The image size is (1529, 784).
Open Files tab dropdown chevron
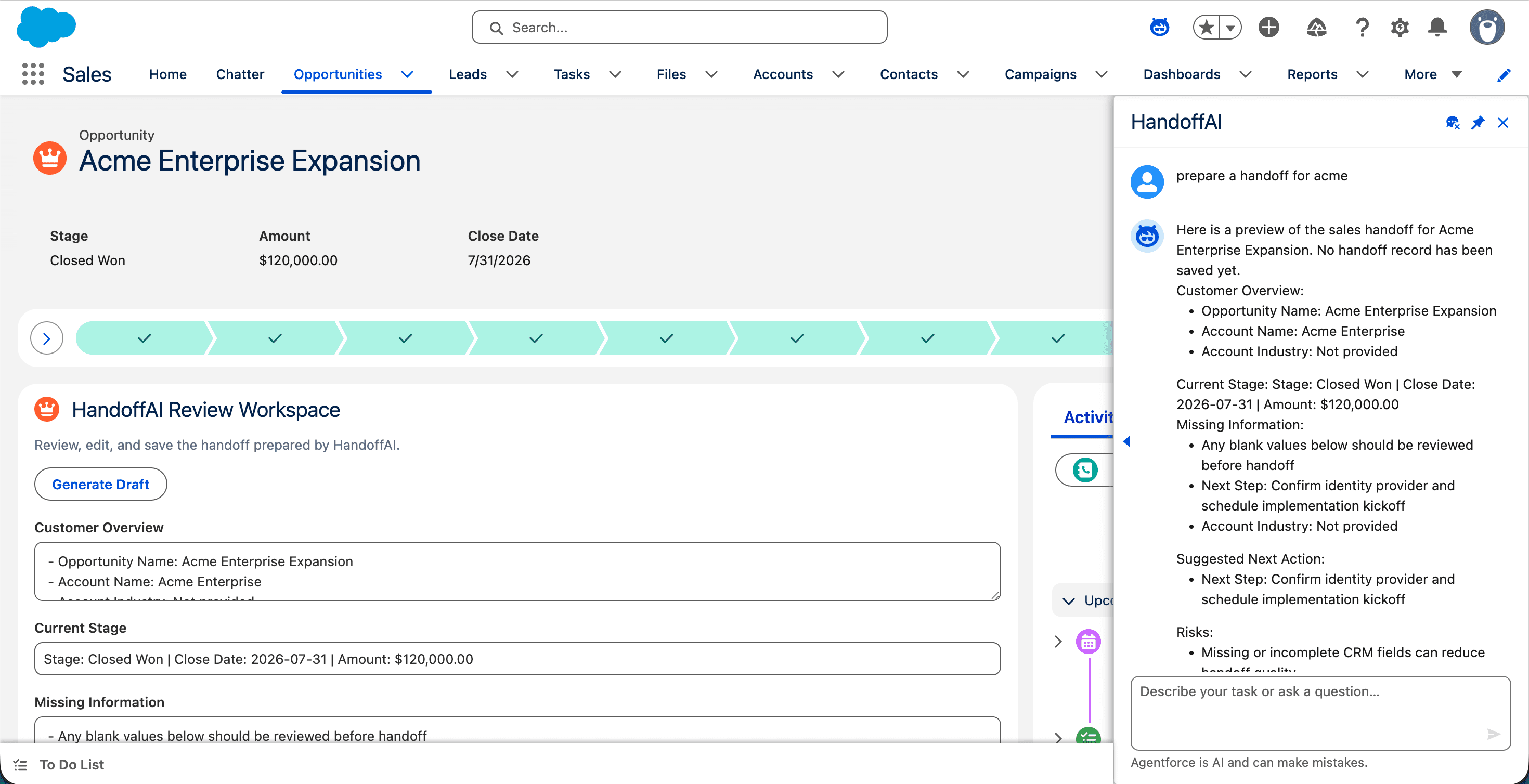pos(711,74)
